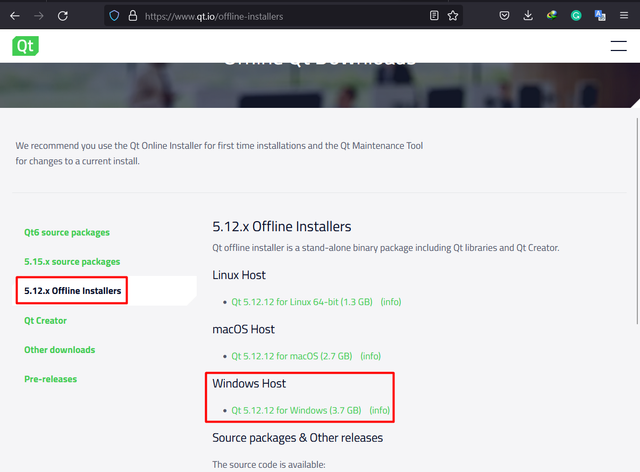Open info link for macOS installer

pyautogui.click(x=370, y=356)
